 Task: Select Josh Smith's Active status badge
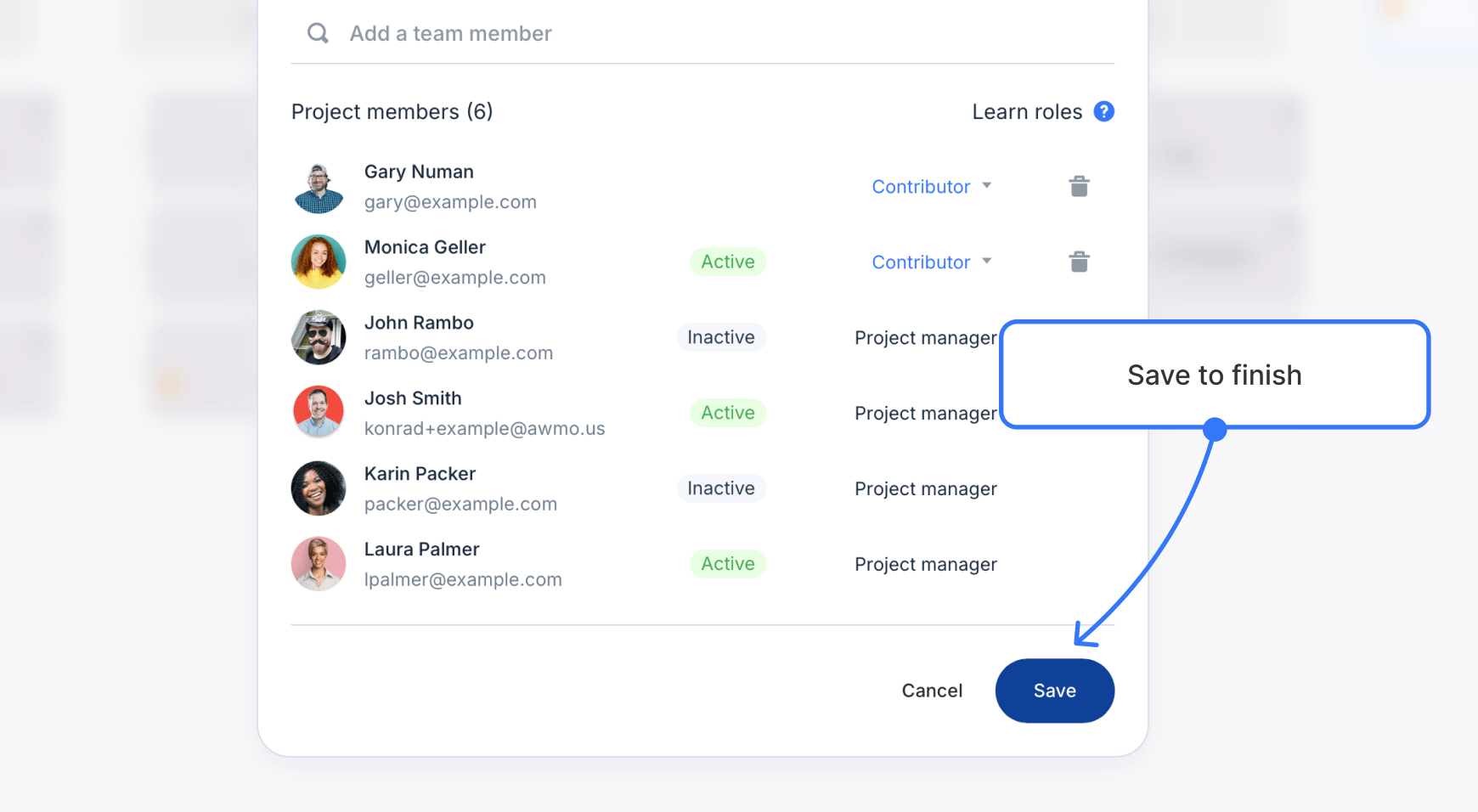[727, 413]
